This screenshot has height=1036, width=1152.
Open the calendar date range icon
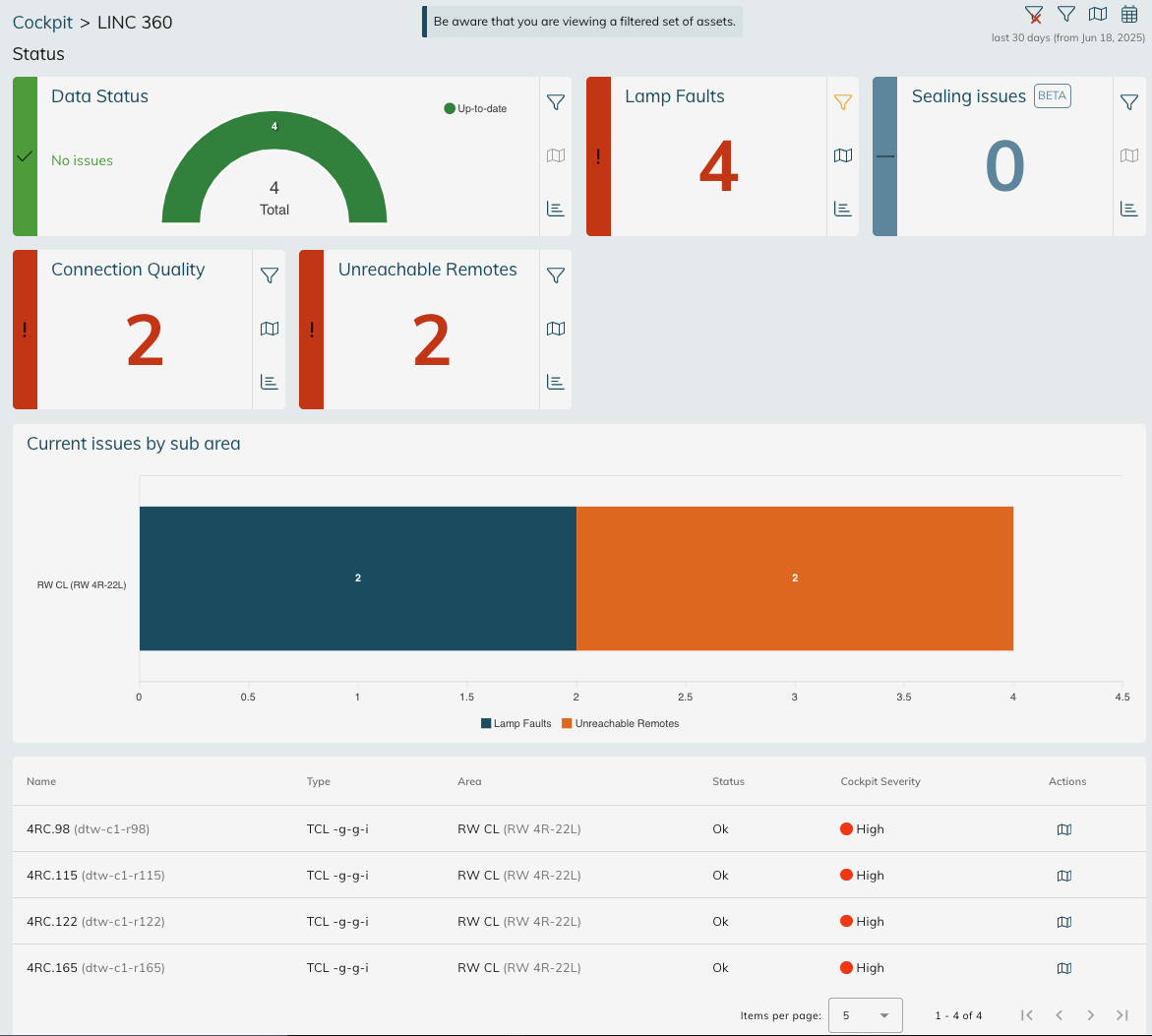[1129, 14]
